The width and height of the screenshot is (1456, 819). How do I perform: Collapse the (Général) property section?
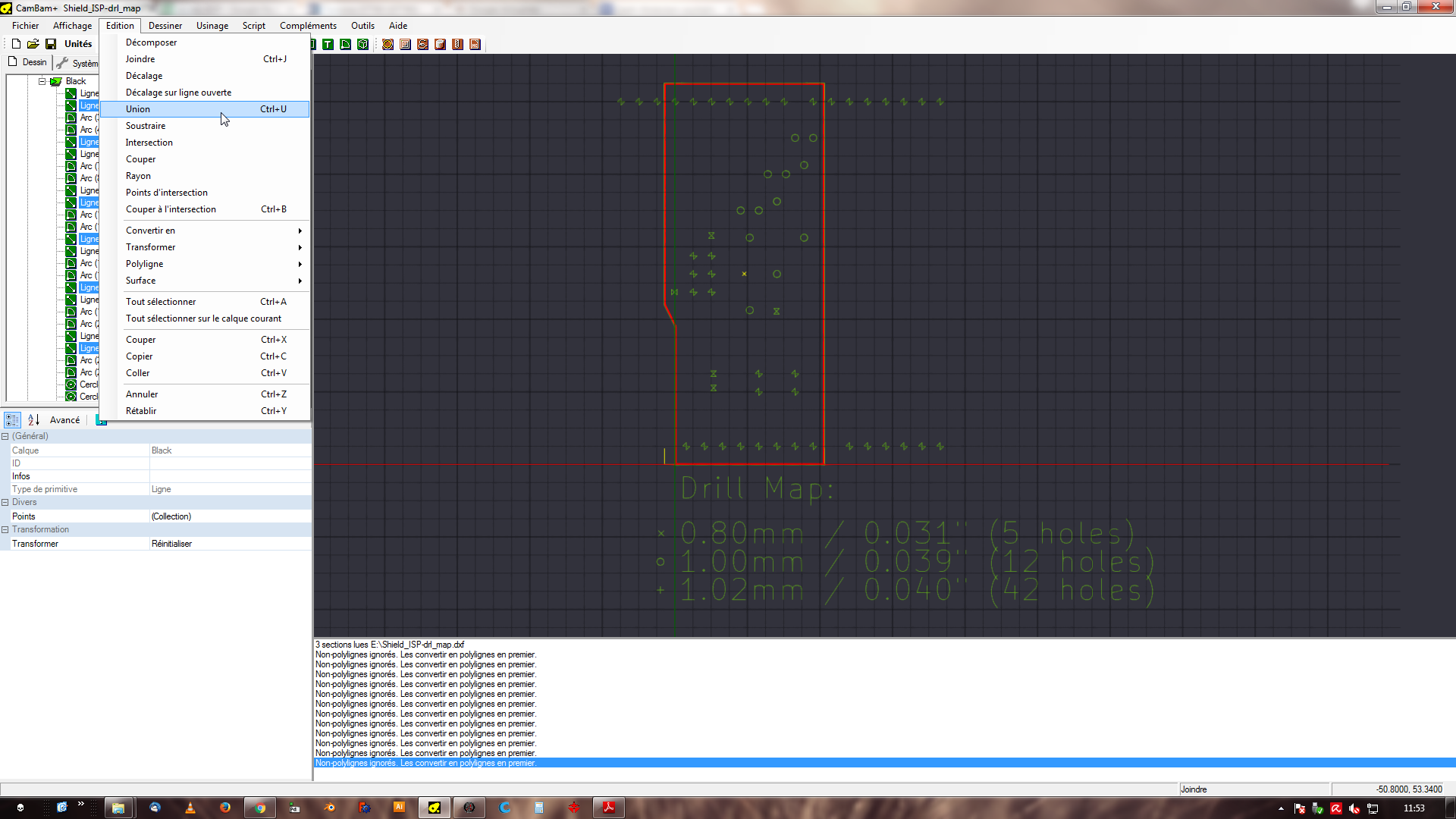[5, 437]
